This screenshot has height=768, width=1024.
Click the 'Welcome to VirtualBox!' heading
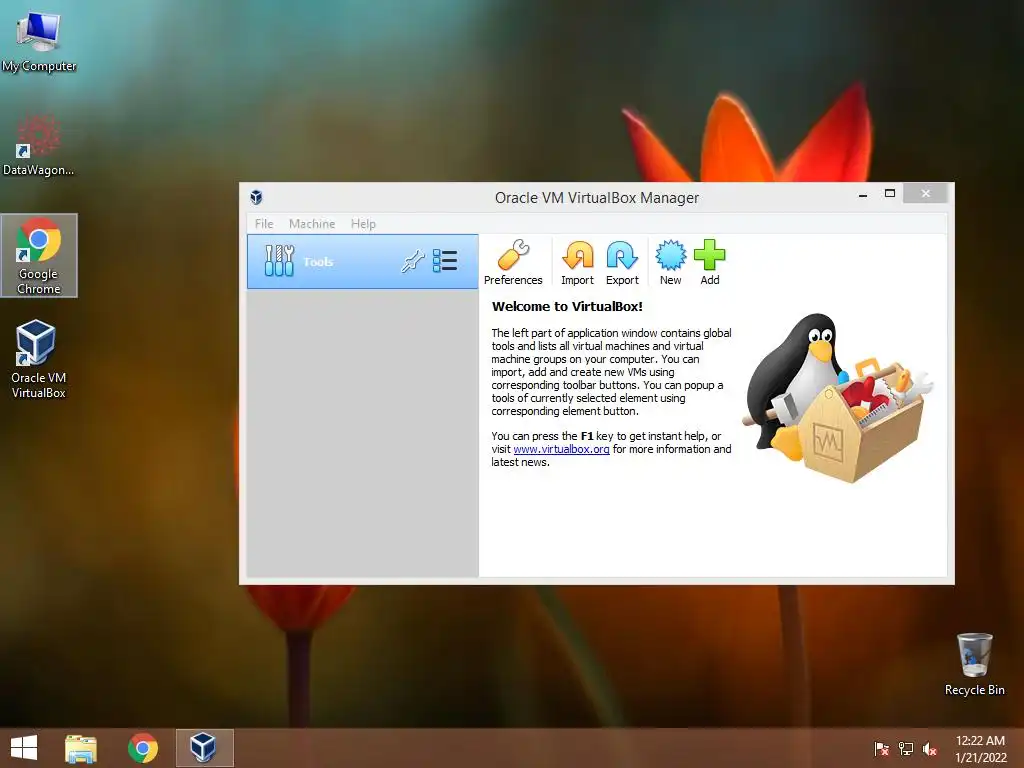click(567, 306)
